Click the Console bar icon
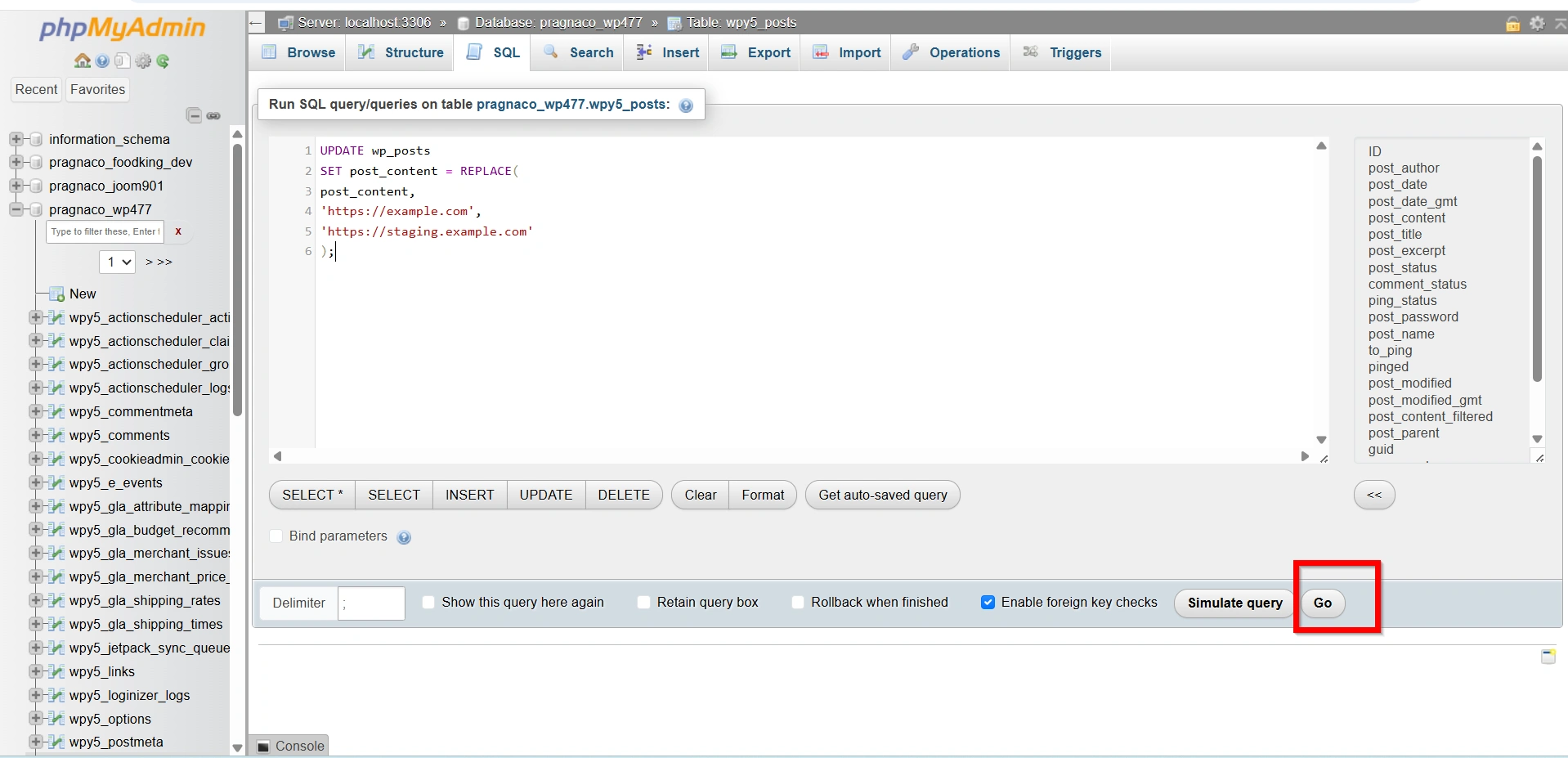The image size is (1568, 758). tap(263, 746)
